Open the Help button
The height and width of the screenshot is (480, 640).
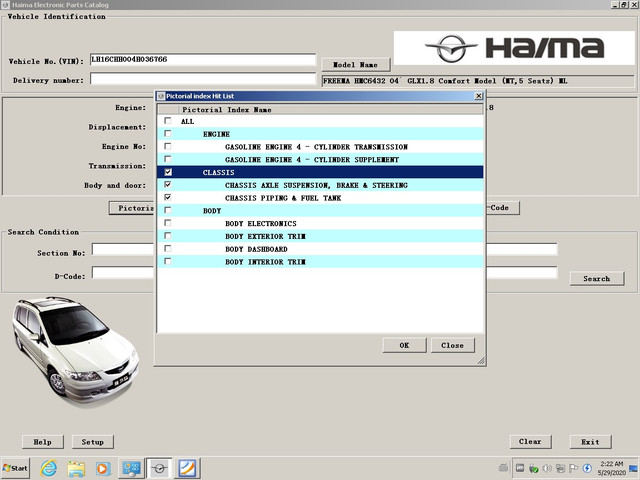pyautogui.click(x=42, y=442)
